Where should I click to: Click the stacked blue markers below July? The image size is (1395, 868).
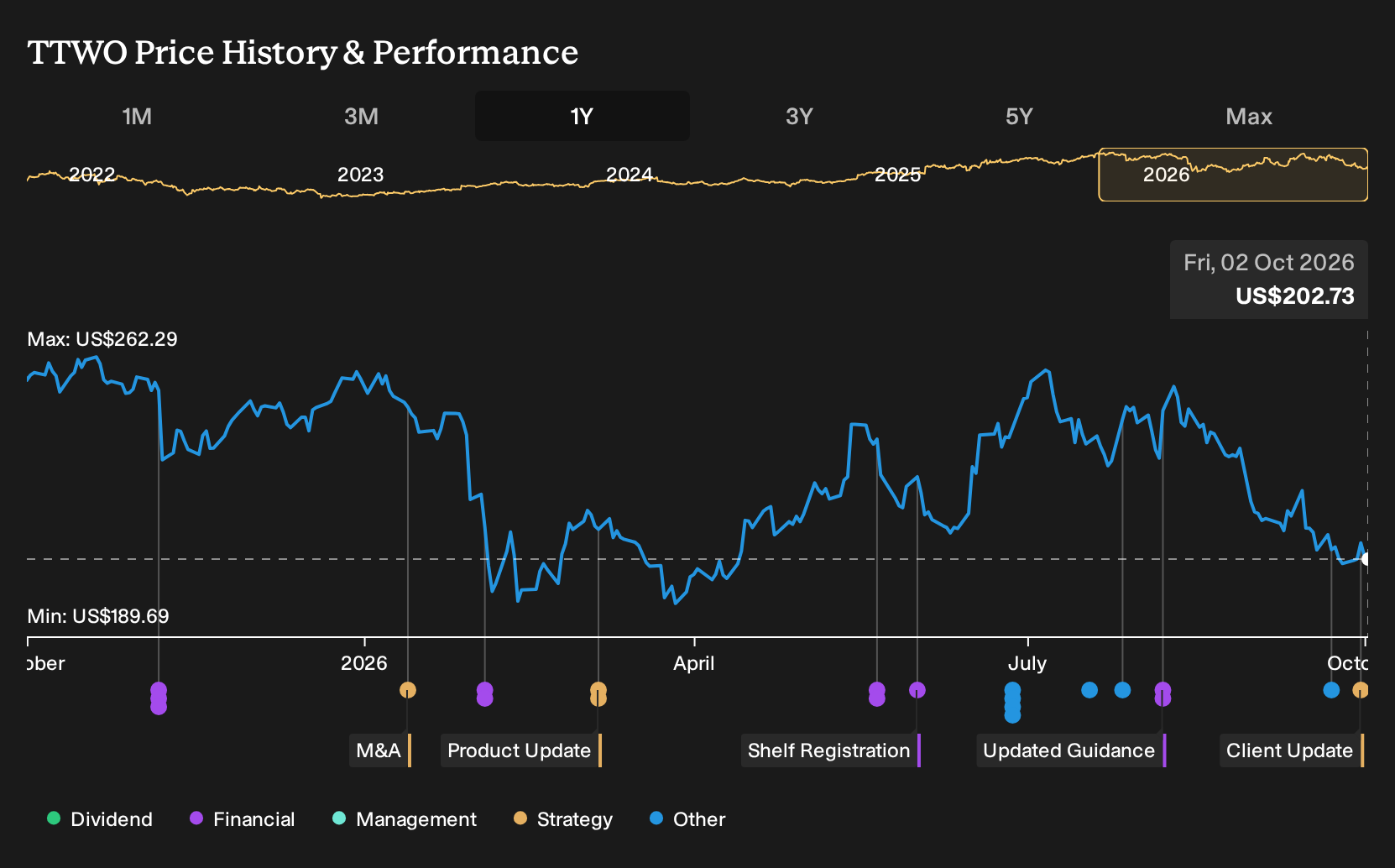1013,703
